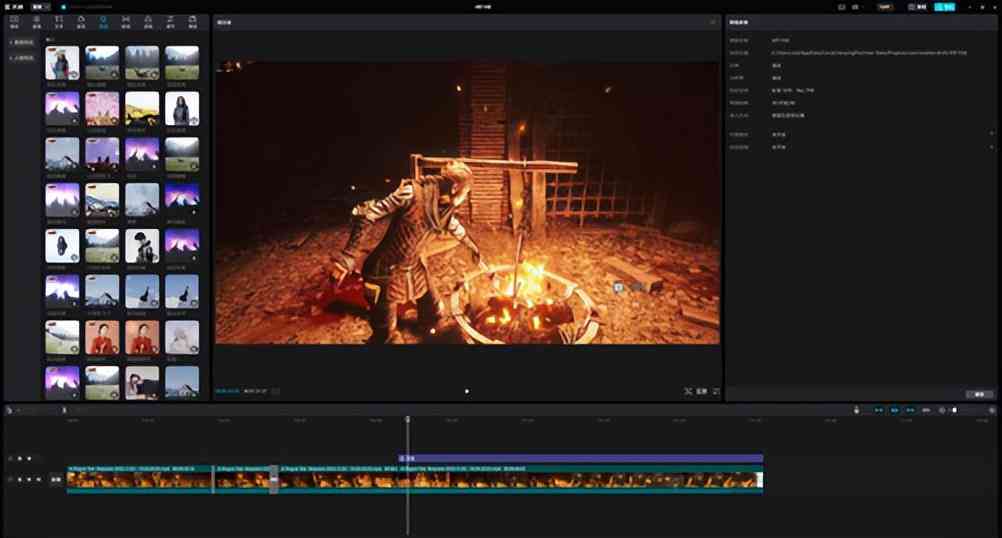Zoom out the timeline with minus icon

(941, 410)
